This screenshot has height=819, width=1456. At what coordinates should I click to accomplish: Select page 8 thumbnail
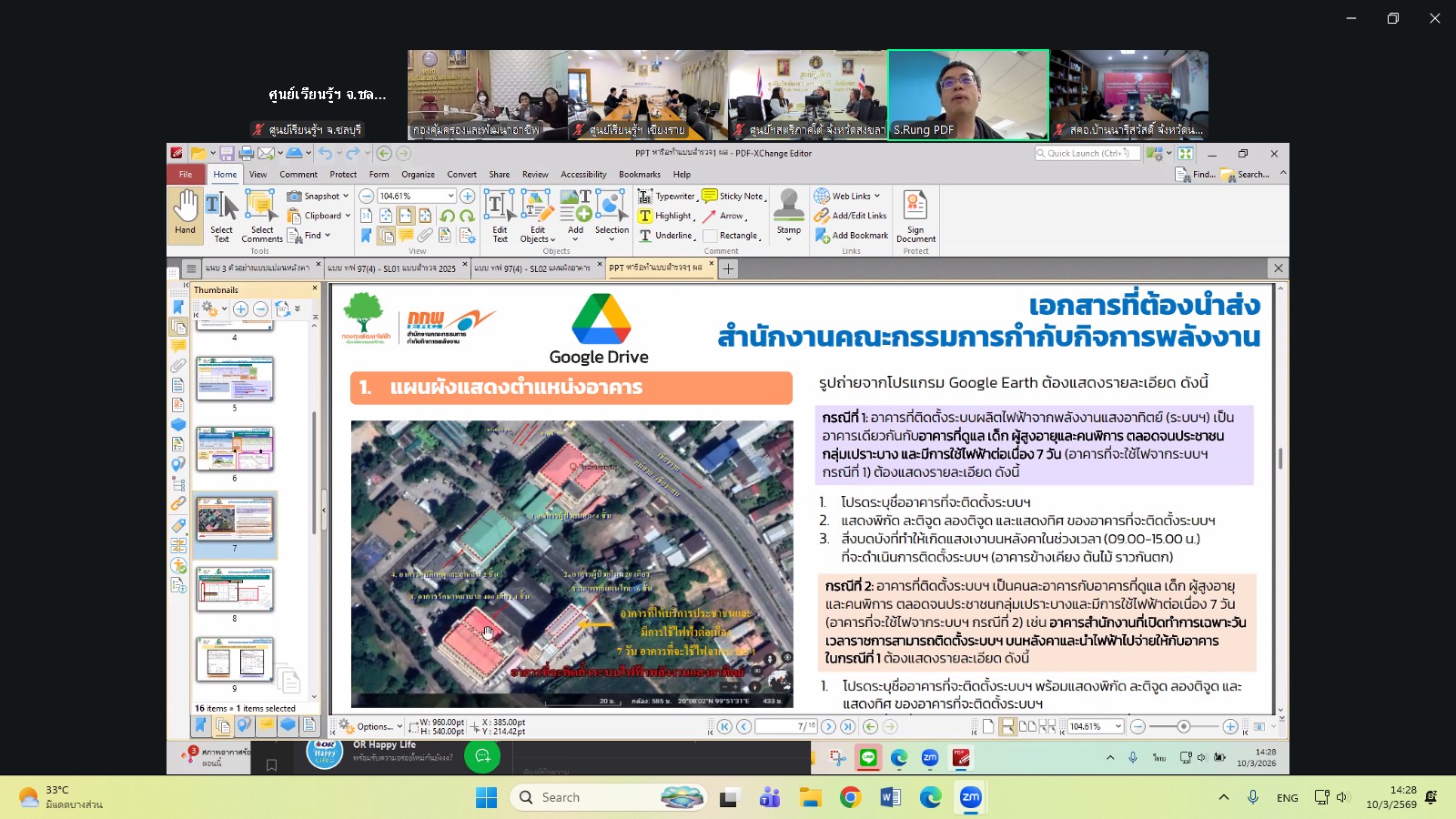tap(235, 589)
